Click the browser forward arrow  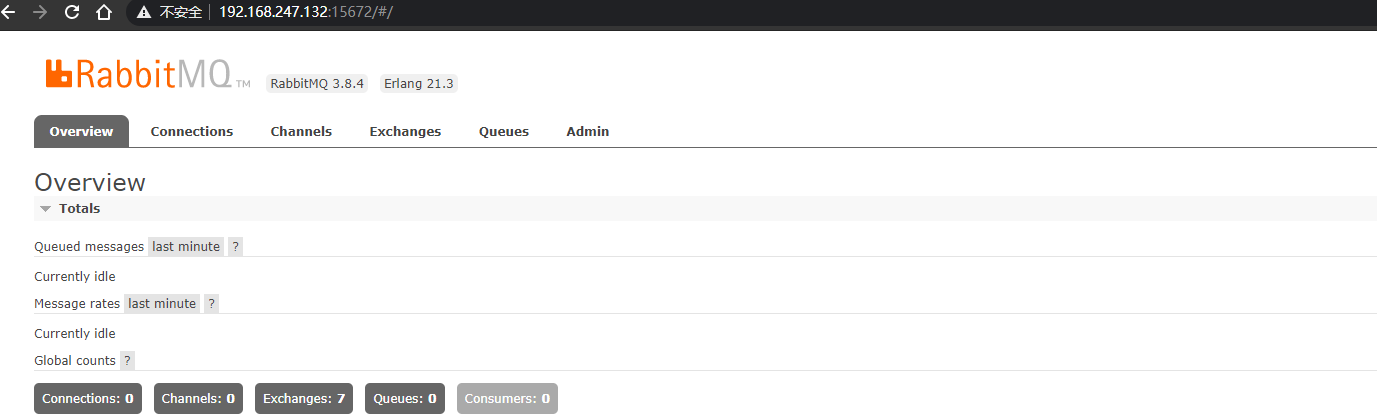pyautogui.click(x=40, y=12)
